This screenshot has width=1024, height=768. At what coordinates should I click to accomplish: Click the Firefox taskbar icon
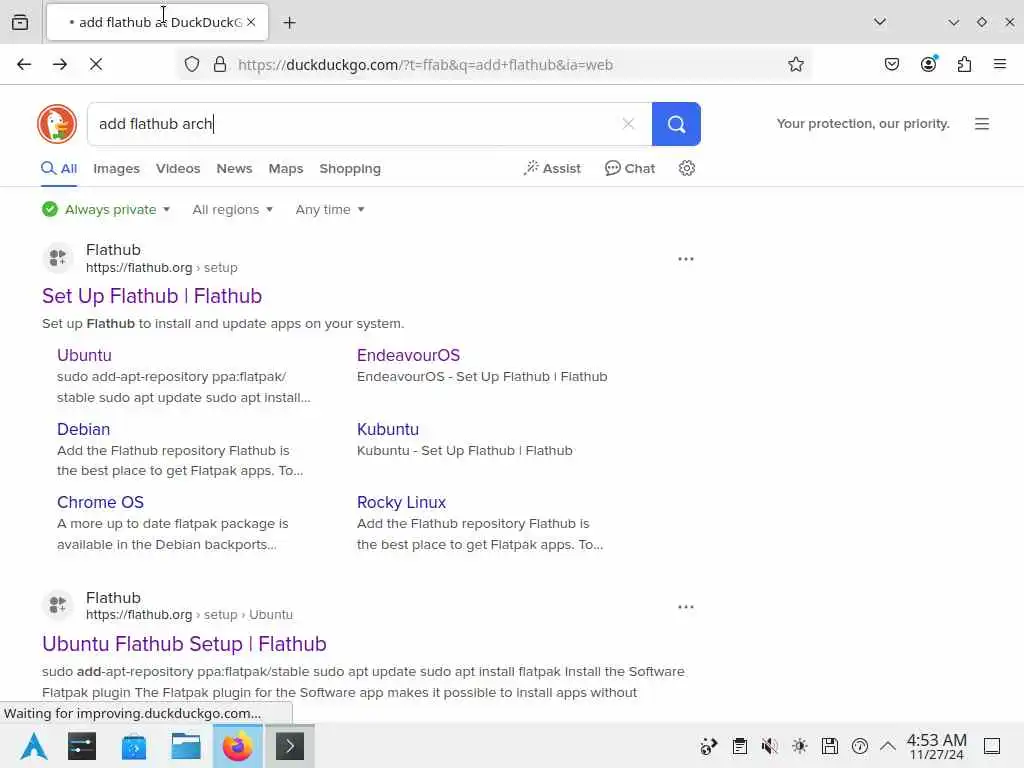[x=238, y=746]
